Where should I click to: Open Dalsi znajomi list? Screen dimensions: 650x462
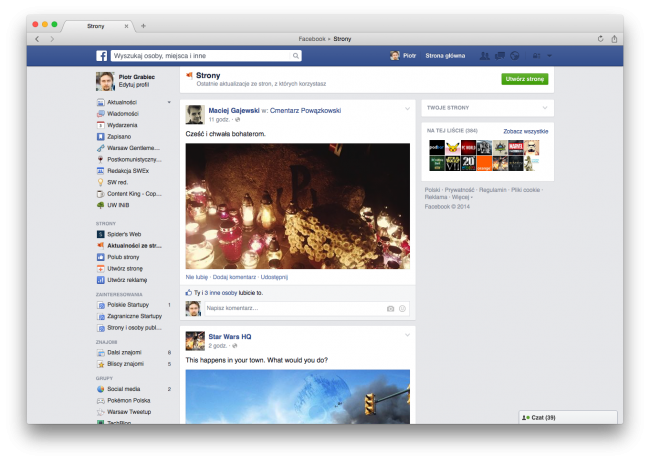click(x=124, y=353)
